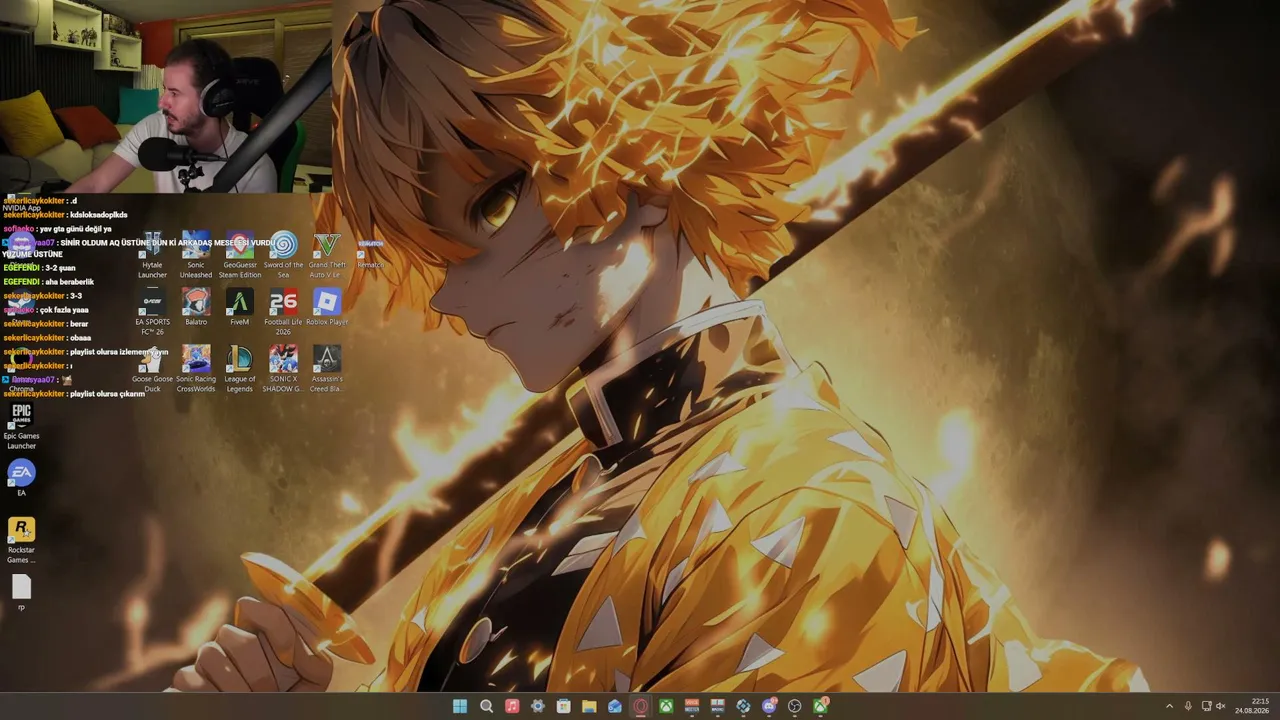
Task: Launch Sonic Unleashed from the desktop
Action: [196, 255]
